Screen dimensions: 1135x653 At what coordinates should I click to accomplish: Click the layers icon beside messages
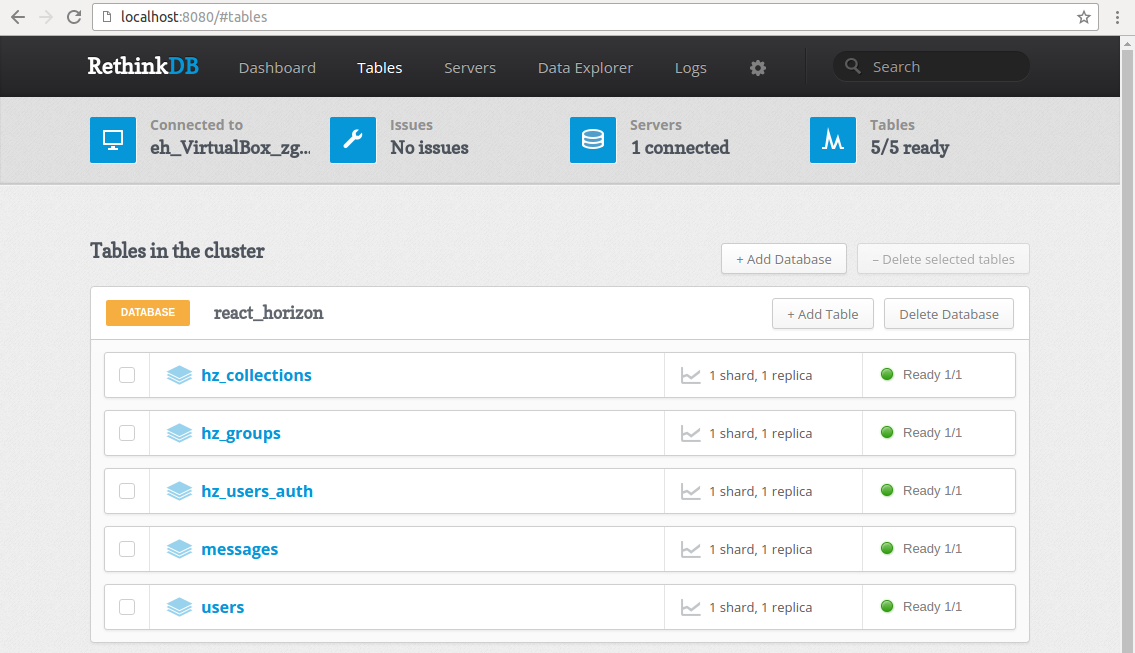click(179, 549)
